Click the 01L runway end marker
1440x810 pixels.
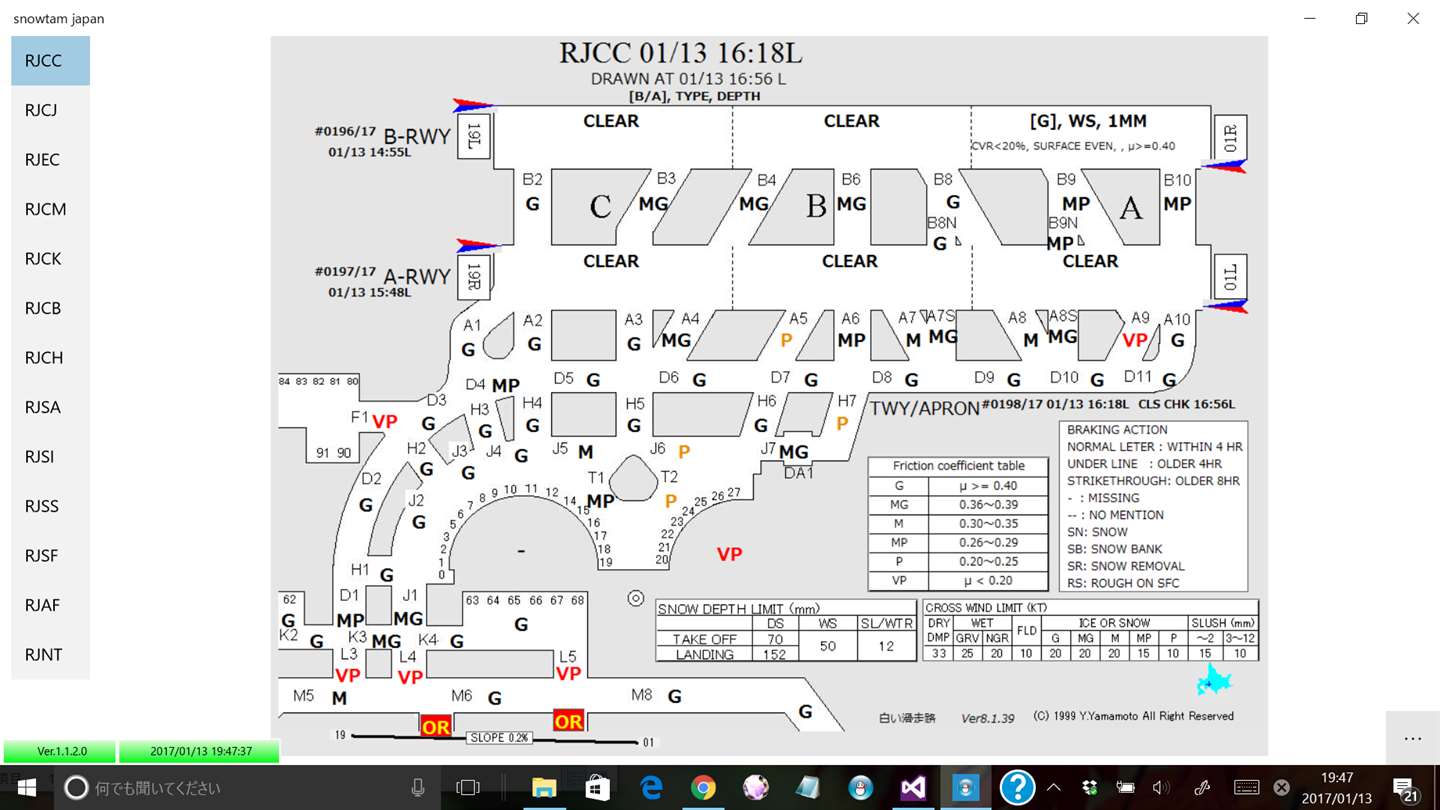tap(1230, 275)
